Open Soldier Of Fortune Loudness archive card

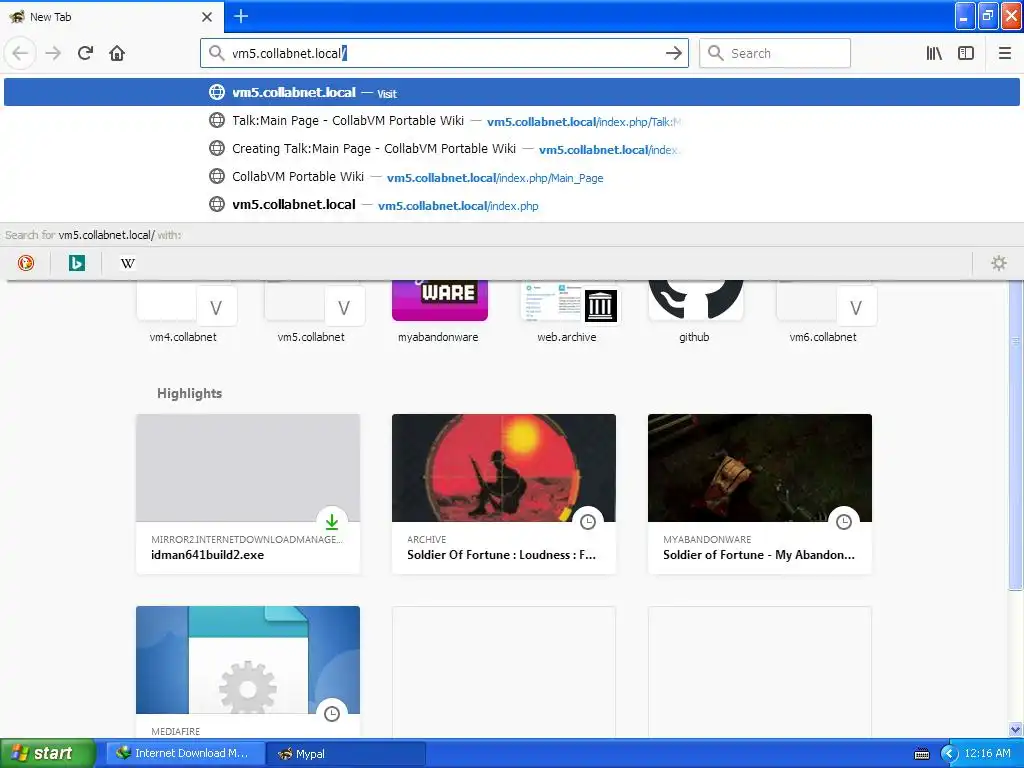[x=504, y=494]
